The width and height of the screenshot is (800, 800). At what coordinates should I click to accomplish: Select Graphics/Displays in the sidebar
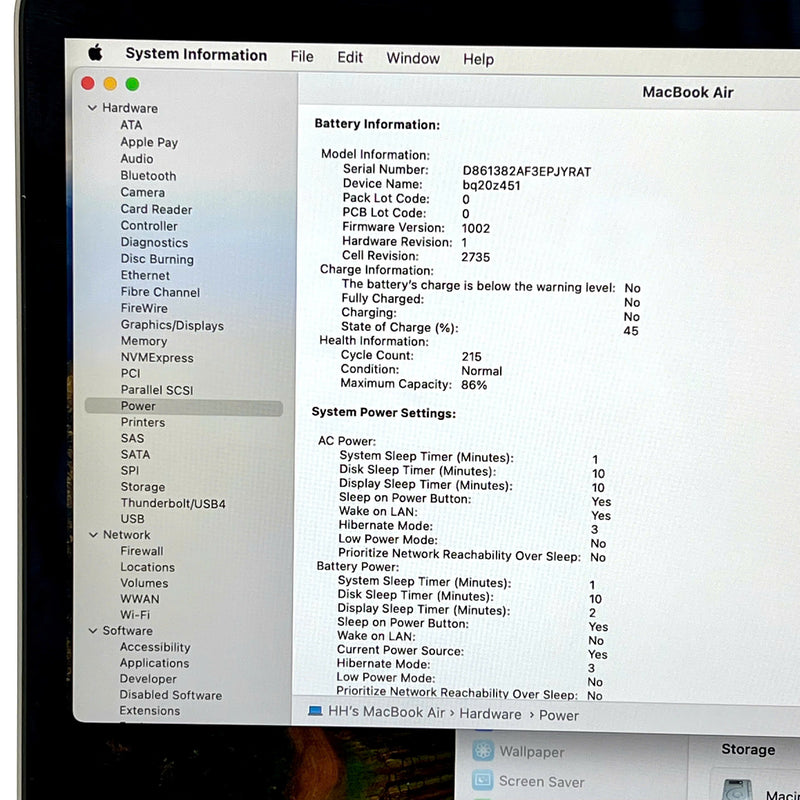(x=172, y=325)
